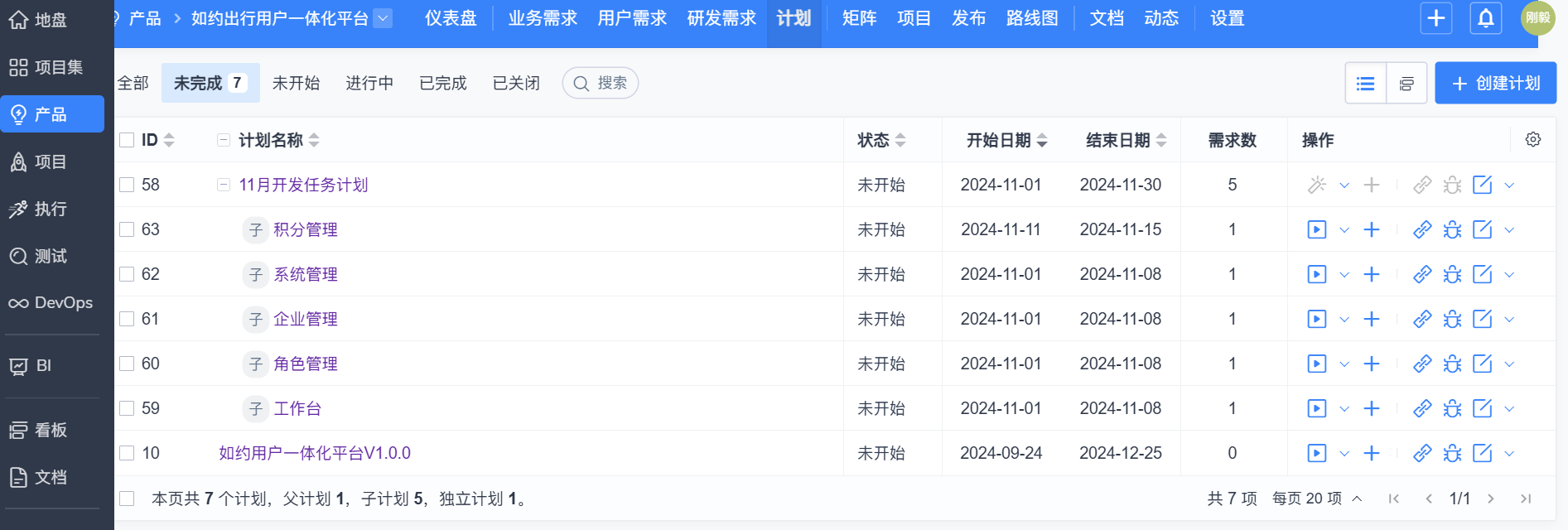Open the table column settings gear
Screen dimensions: 1568x530
coord(1533,140)
